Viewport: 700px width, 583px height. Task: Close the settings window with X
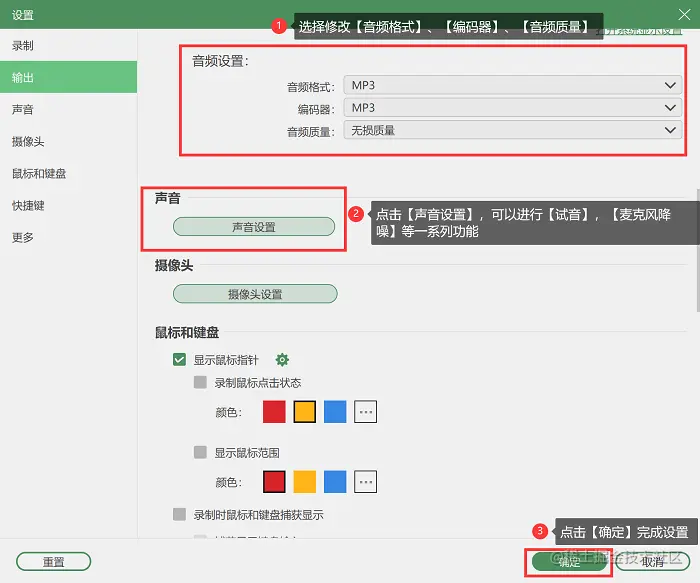tap(684, 15)
